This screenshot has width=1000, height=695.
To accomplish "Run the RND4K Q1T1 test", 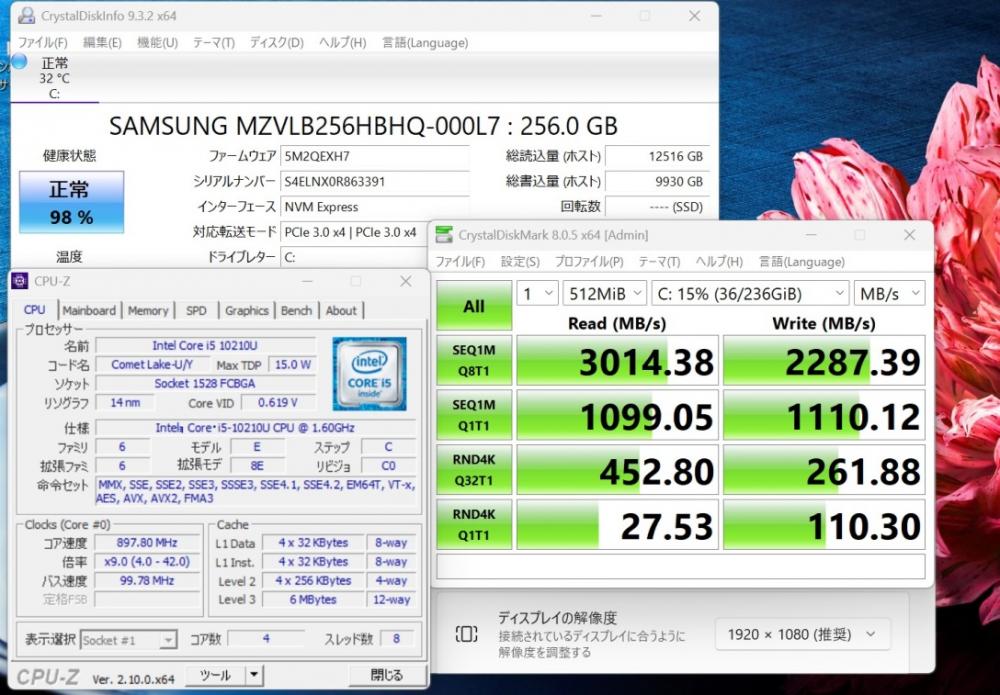I will point(474,525).
